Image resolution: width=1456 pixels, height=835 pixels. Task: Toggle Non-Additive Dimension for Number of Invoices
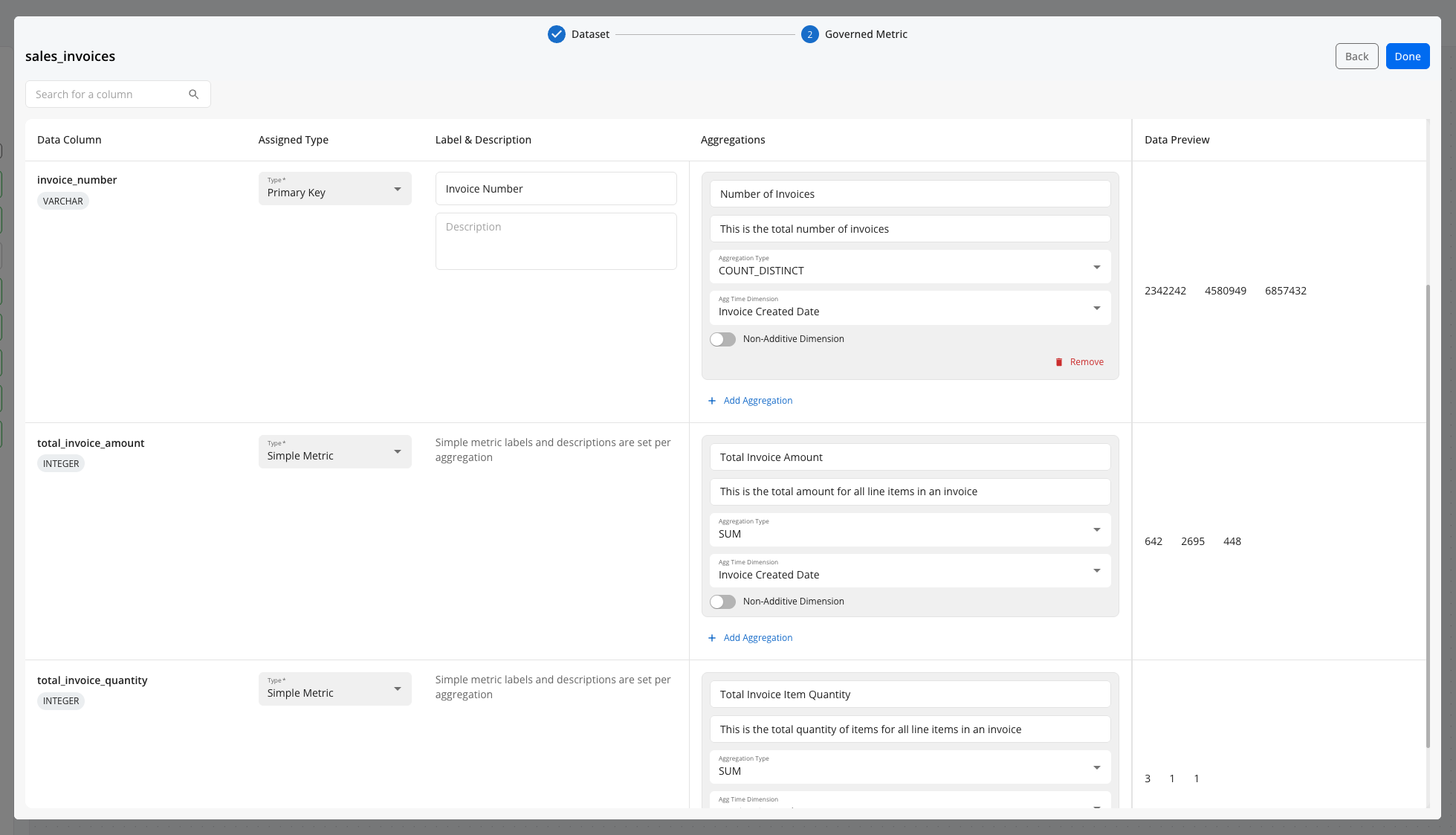click(x=722, y=339)
